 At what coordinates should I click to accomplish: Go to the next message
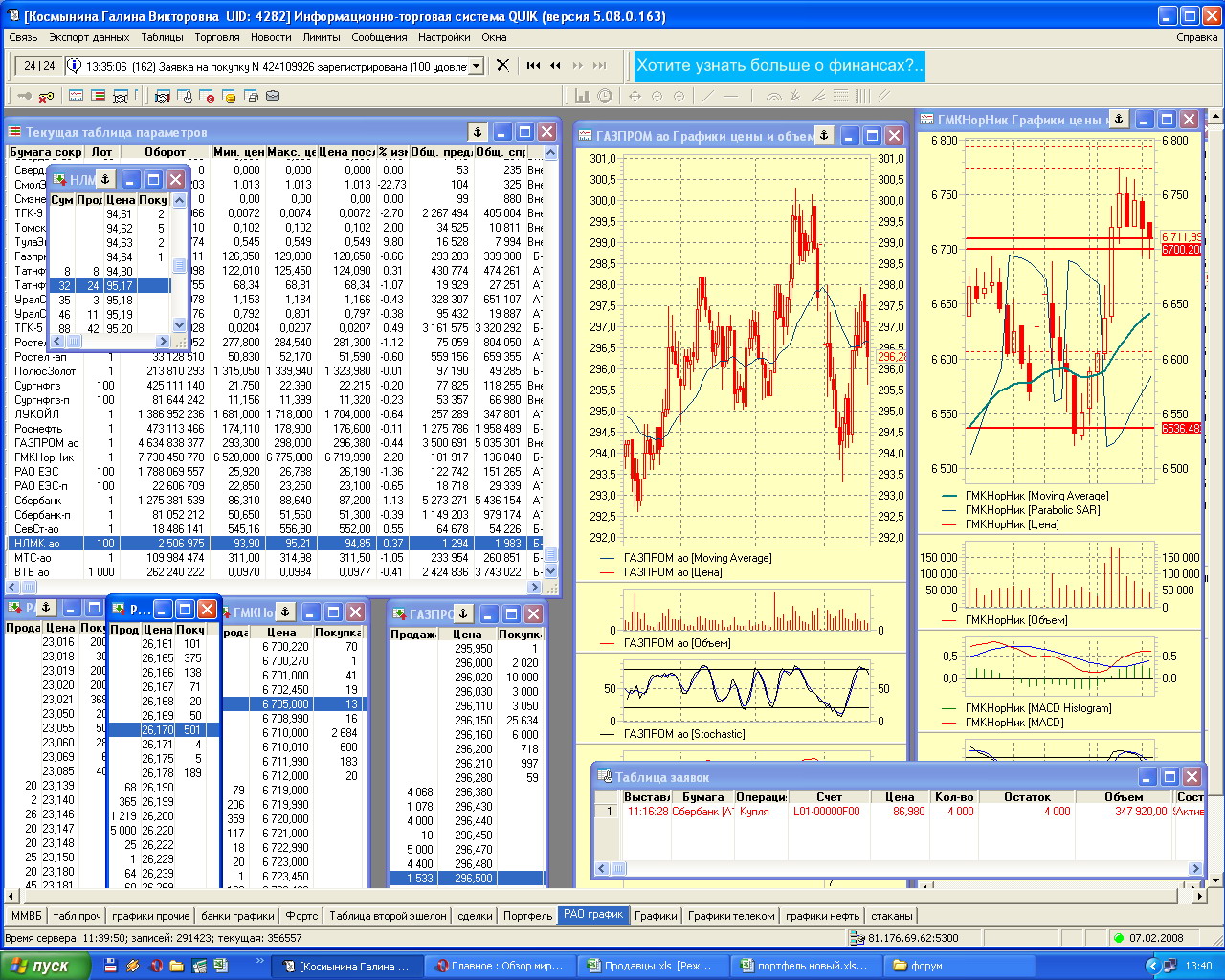coord(577,65)
